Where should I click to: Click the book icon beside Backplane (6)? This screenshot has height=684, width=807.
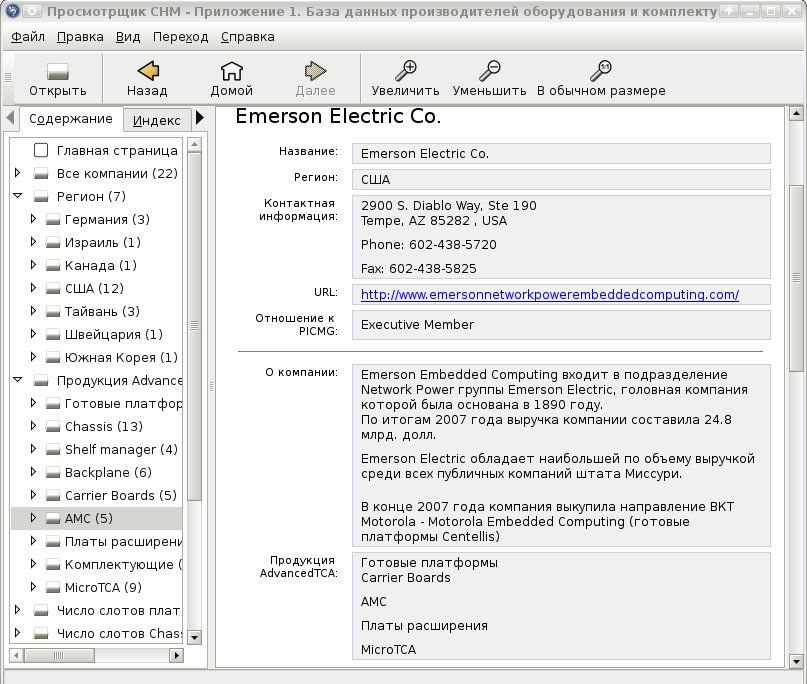point(52,472)
